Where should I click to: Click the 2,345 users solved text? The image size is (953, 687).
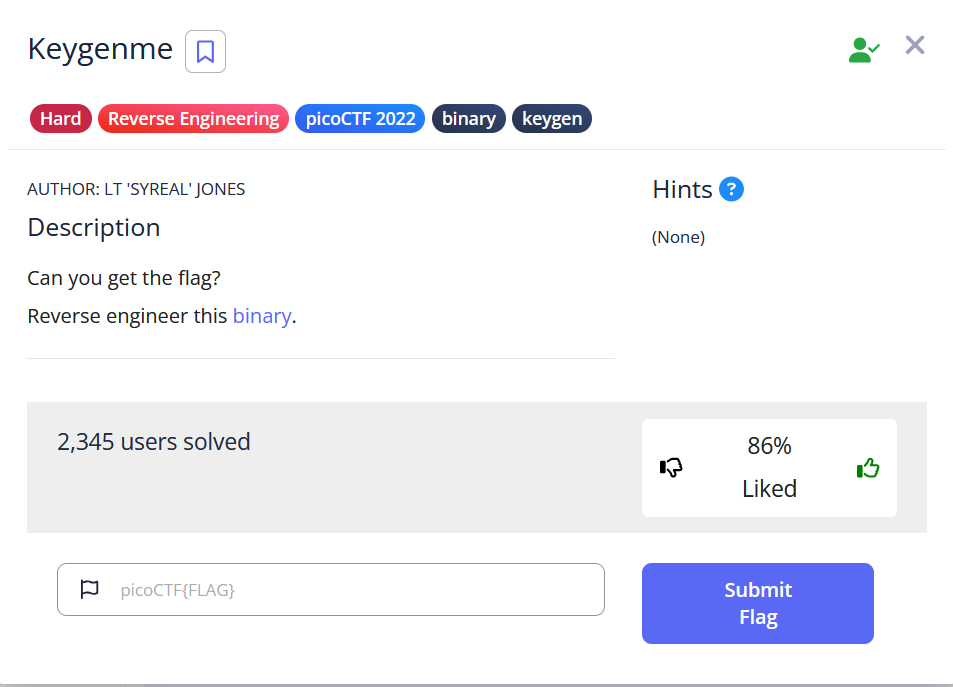154,441
